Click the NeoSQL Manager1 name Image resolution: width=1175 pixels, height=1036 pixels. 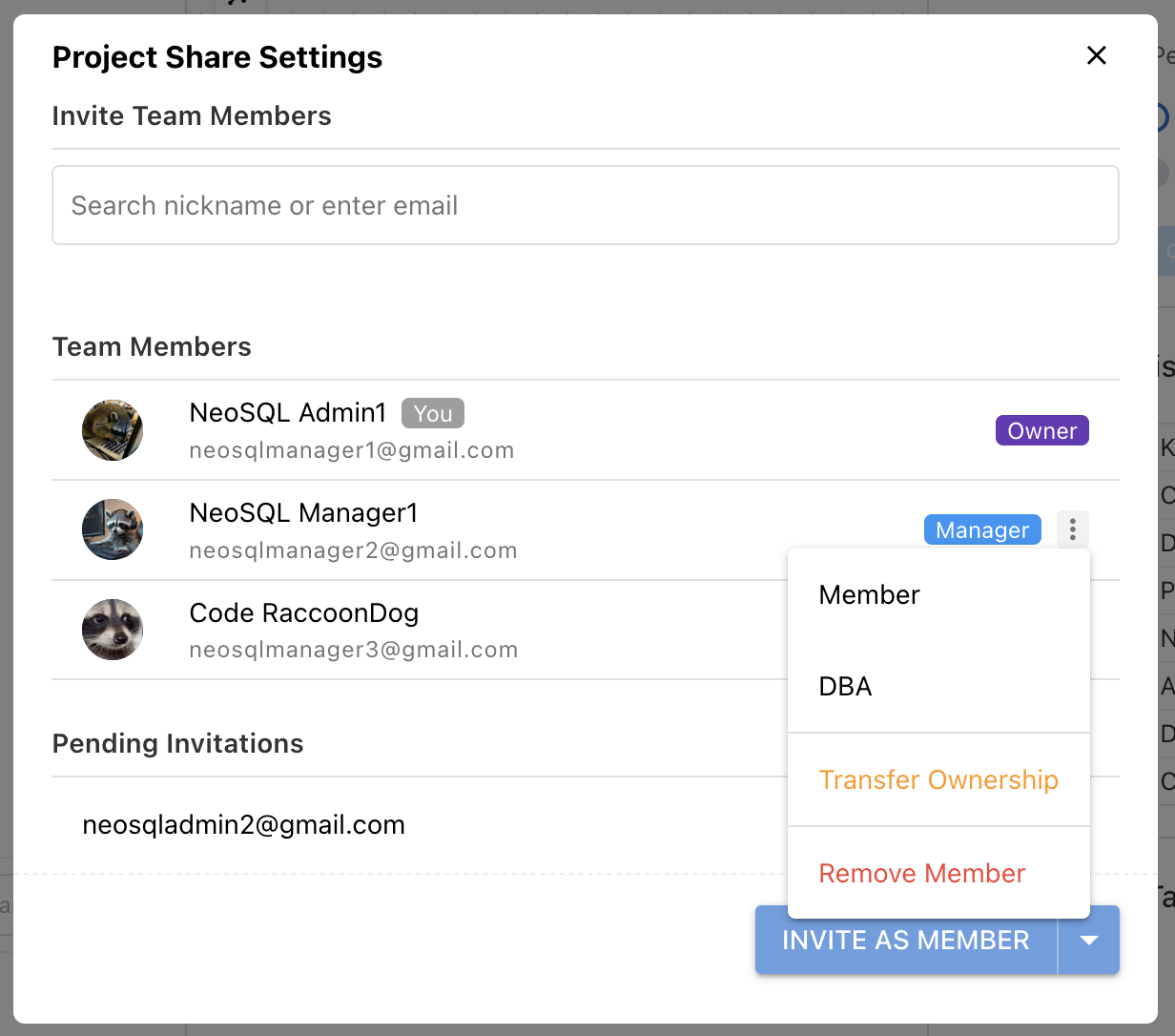(x=304, y=513)
